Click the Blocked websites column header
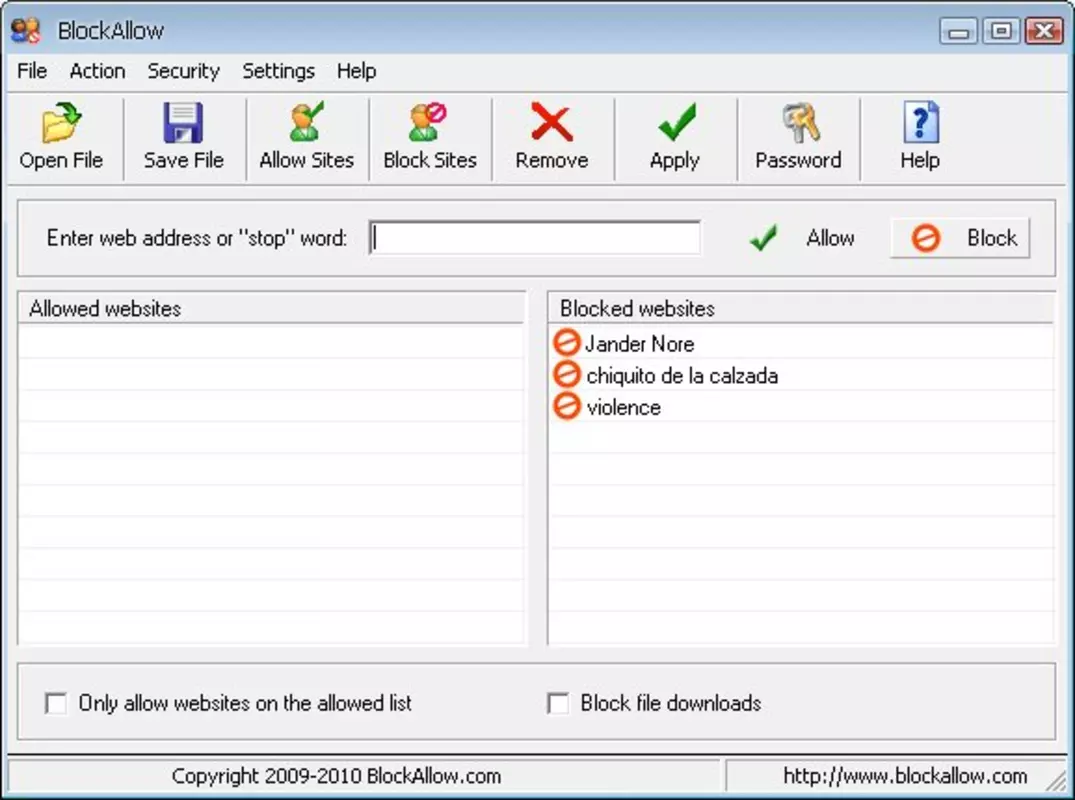Image resolution: width=1075 pixels, height=800 pixels. pos(801,308)
